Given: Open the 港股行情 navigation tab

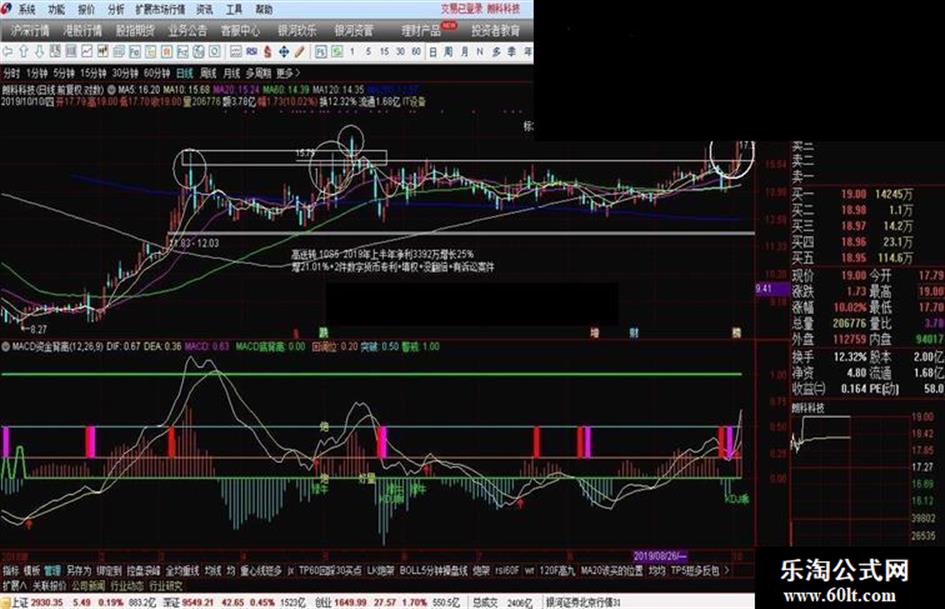Looking at the screenshot, I should [x=83, y=30].
